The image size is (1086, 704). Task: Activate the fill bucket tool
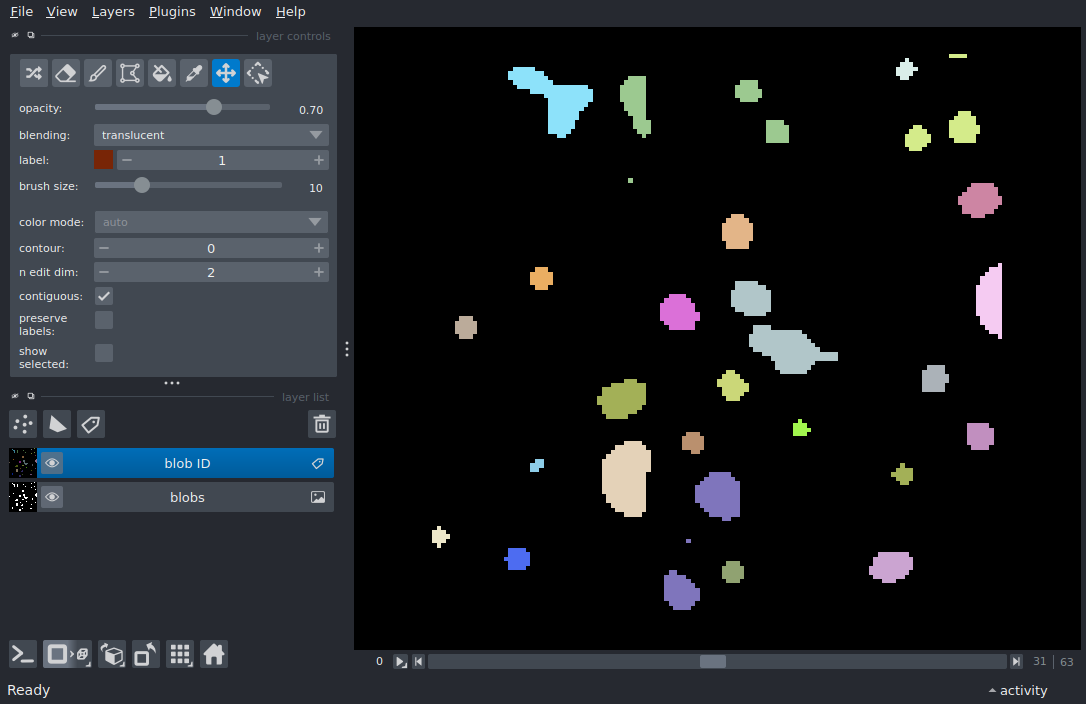pos(161,73)
